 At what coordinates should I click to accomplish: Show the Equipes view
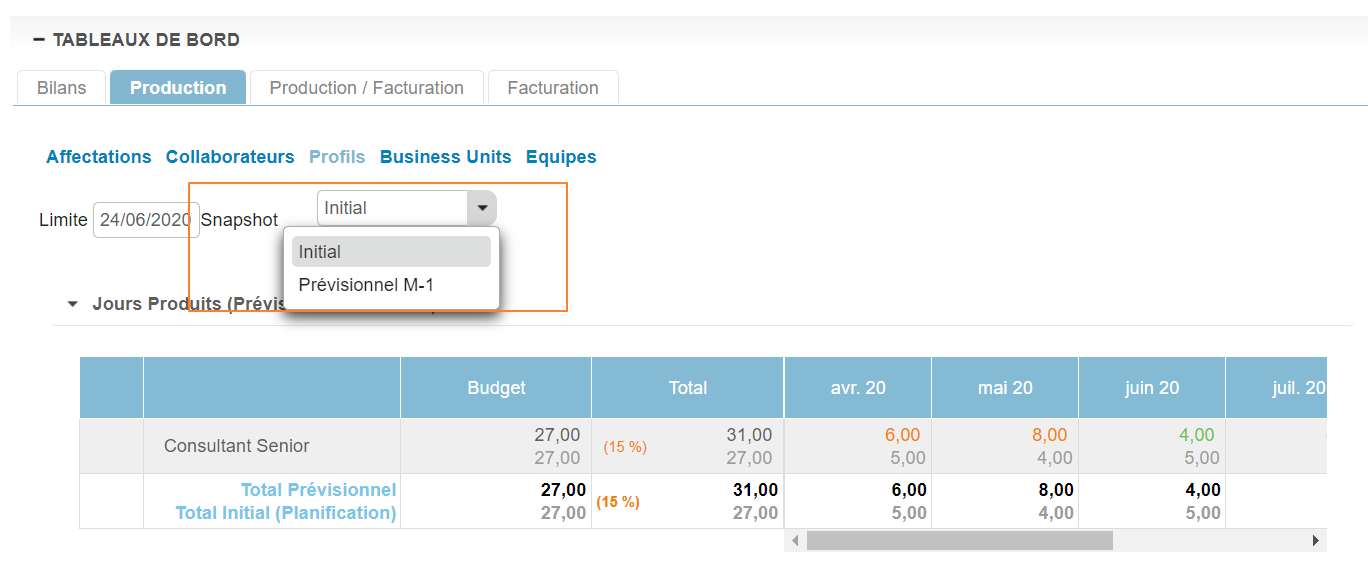pos(561,157)
